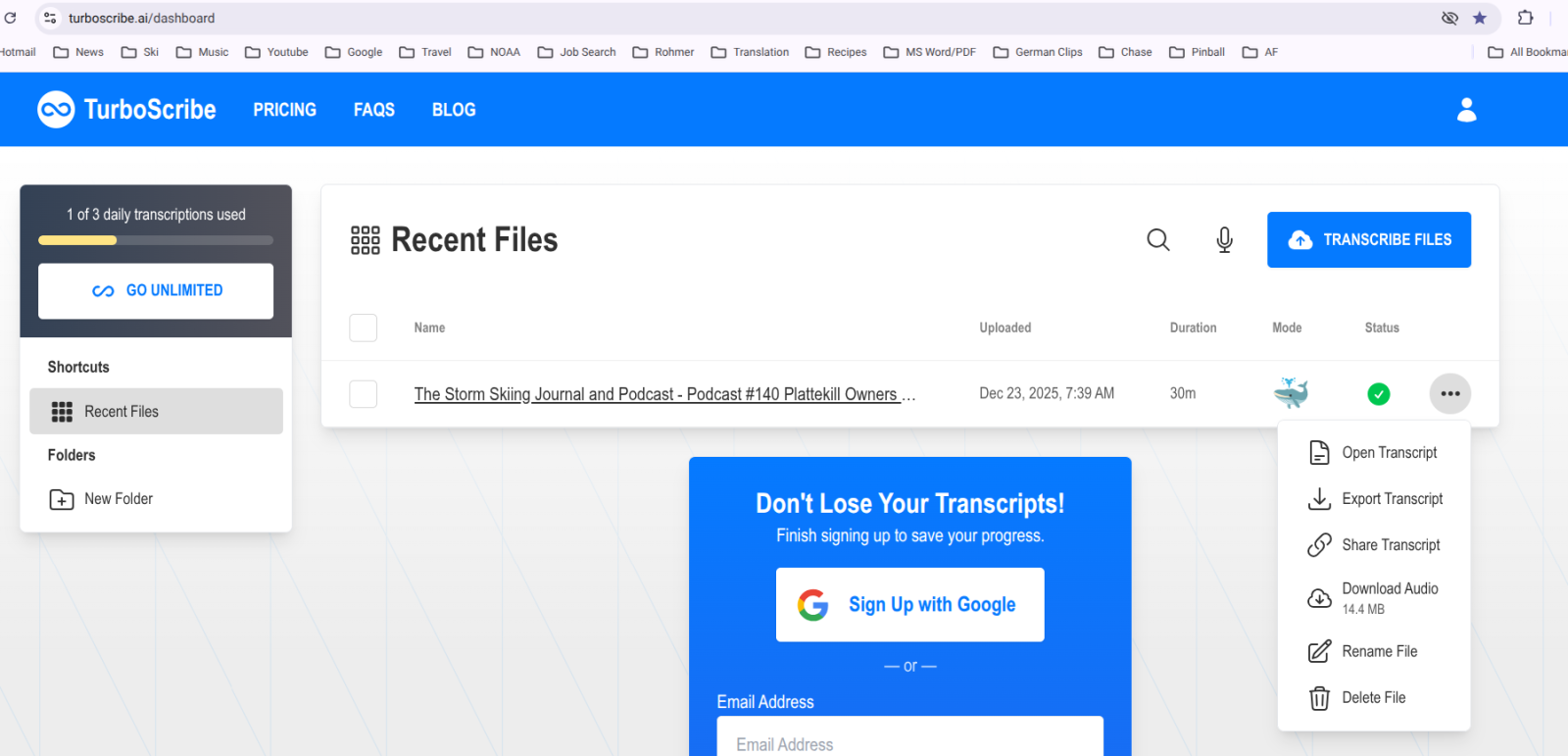Toggle the three-dot file actions menu
1568x756 pixels.
pyautogui.click(x=1450, y=394)
